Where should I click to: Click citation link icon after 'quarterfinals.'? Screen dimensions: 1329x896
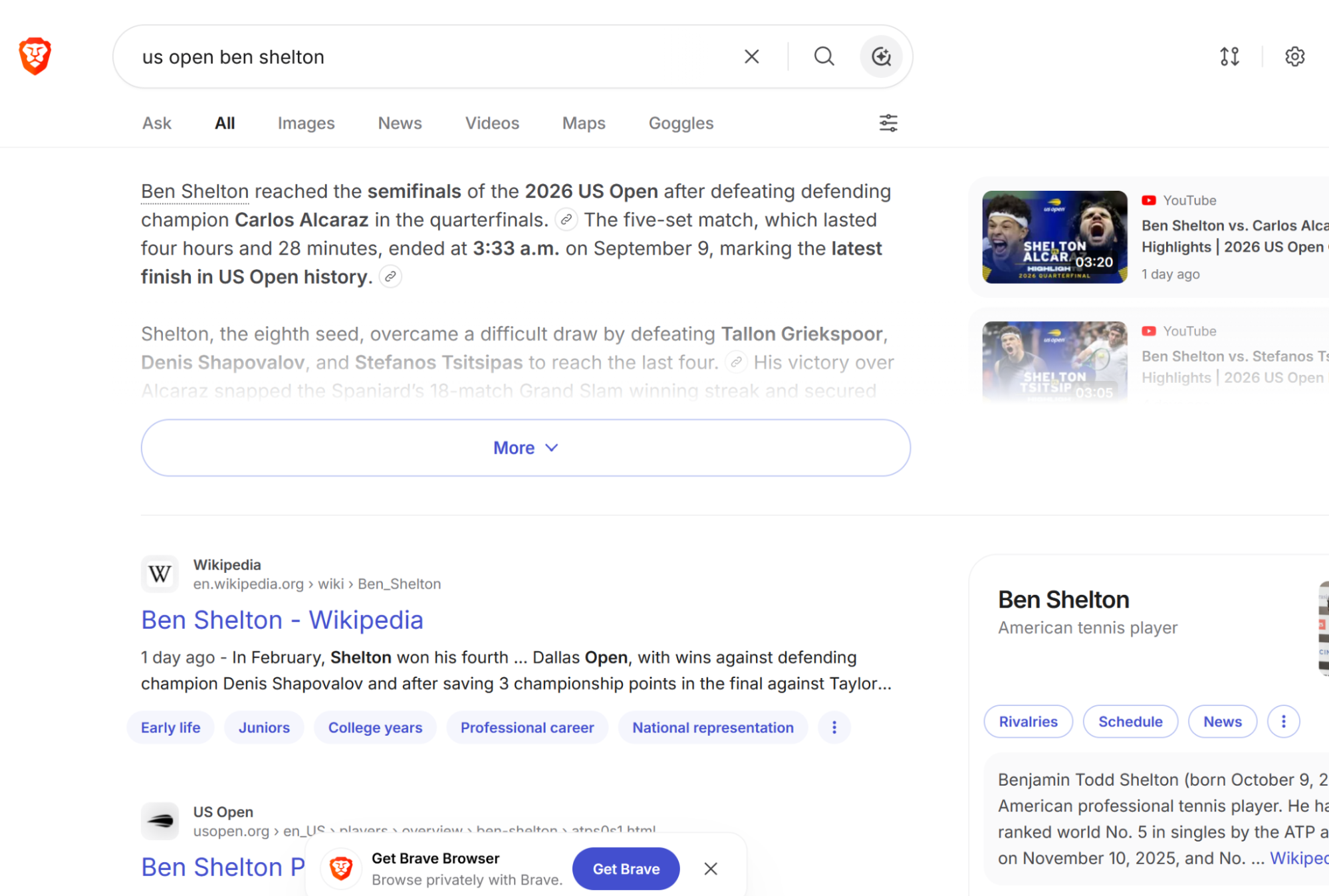(566, 219)
